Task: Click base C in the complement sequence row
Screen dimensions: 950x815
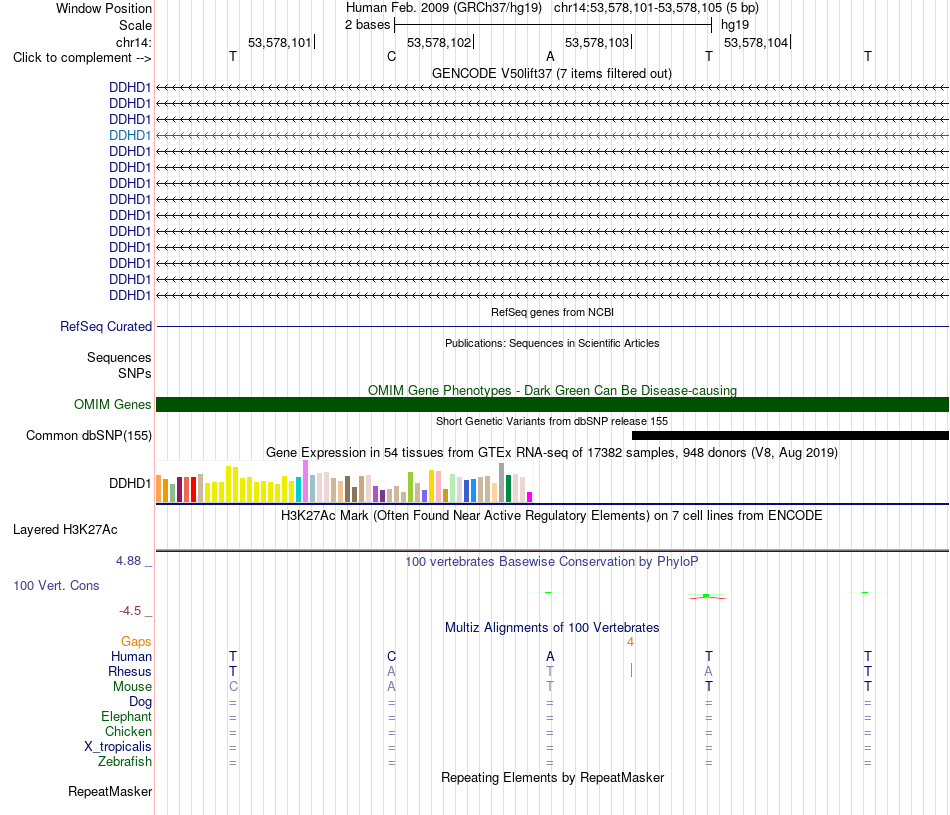Action: click(391, 56)
